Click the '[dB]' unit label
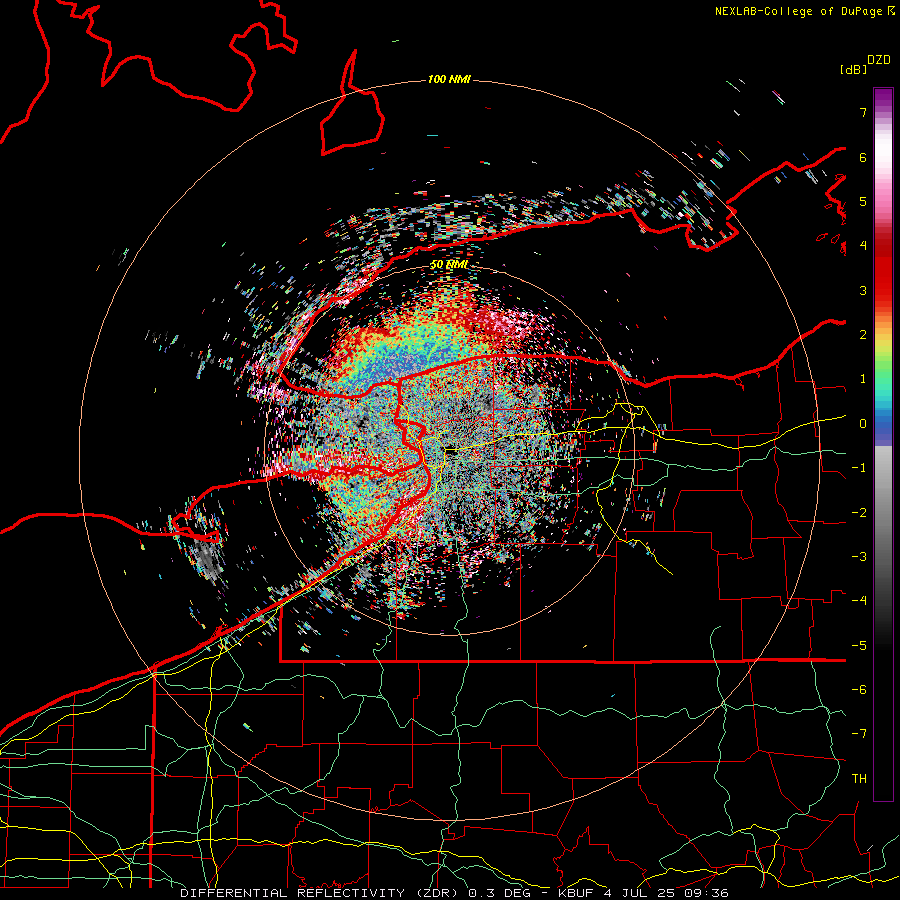Screen dimensions: 900x900 (854, 69)
